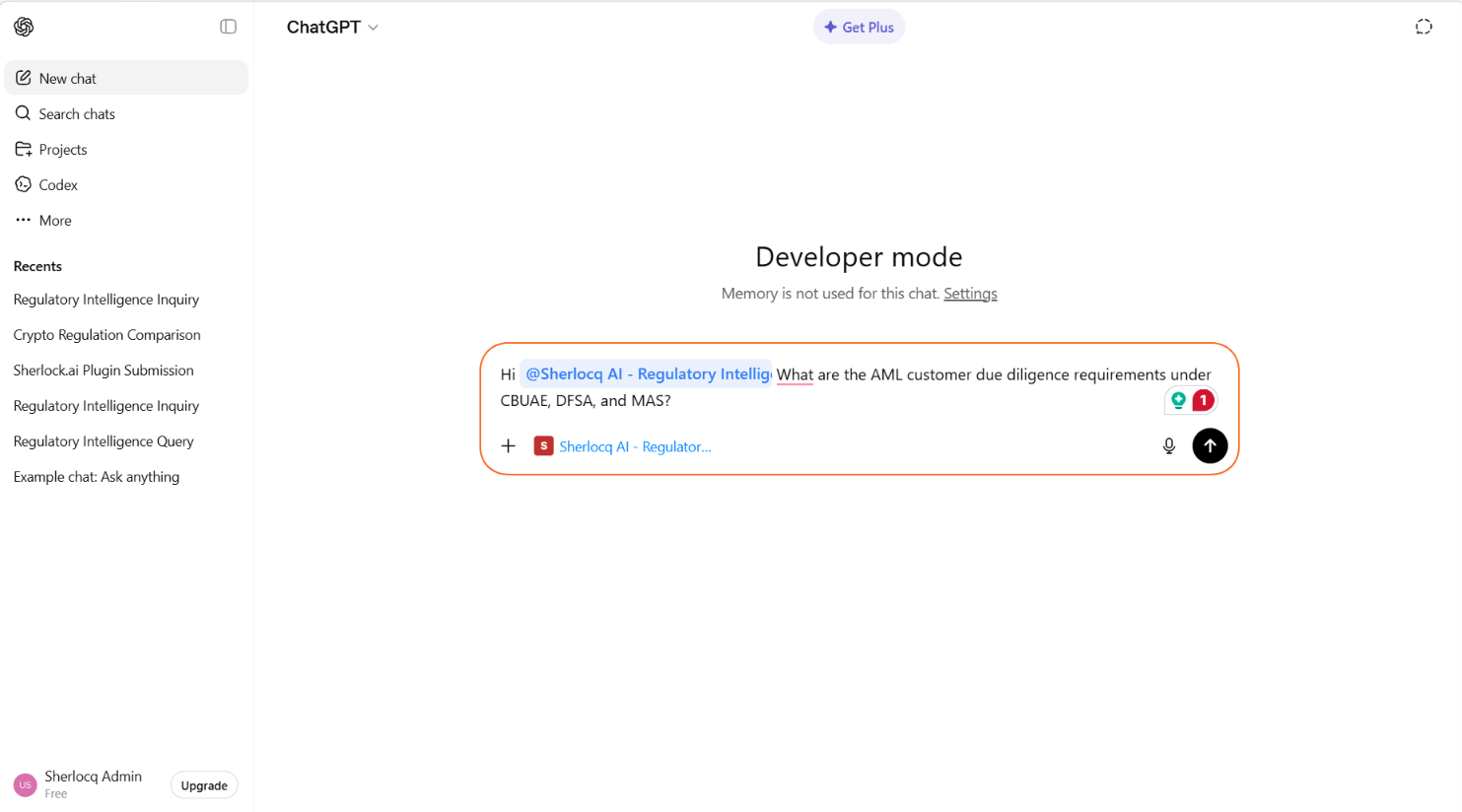
Task: Click the Upgrade button
Action: (204, 785)
